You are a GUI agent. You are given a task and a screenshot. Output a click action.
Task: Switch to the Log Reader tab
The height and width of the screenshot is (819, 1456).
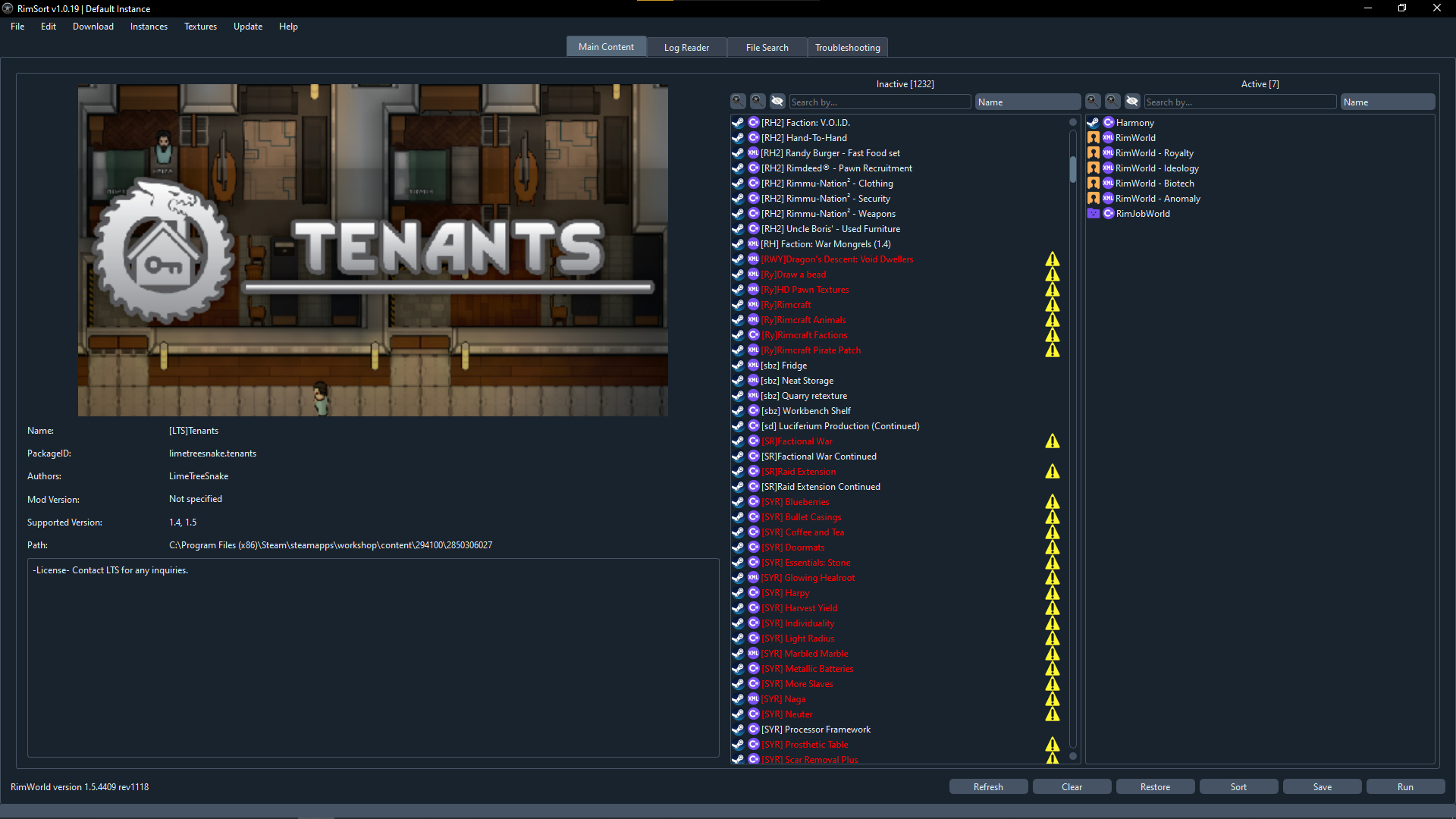click(686, 47)
